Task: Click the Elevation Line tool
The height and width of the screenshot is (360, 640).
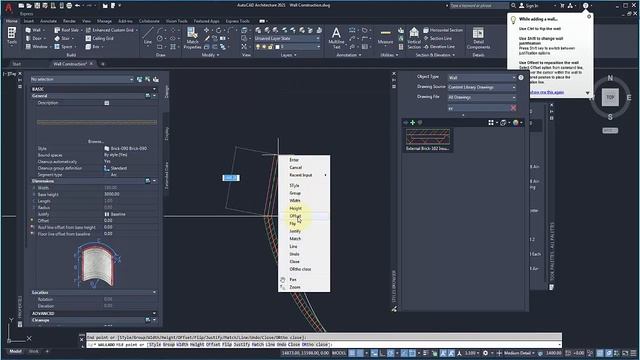Action: click(x=439, y=47)
